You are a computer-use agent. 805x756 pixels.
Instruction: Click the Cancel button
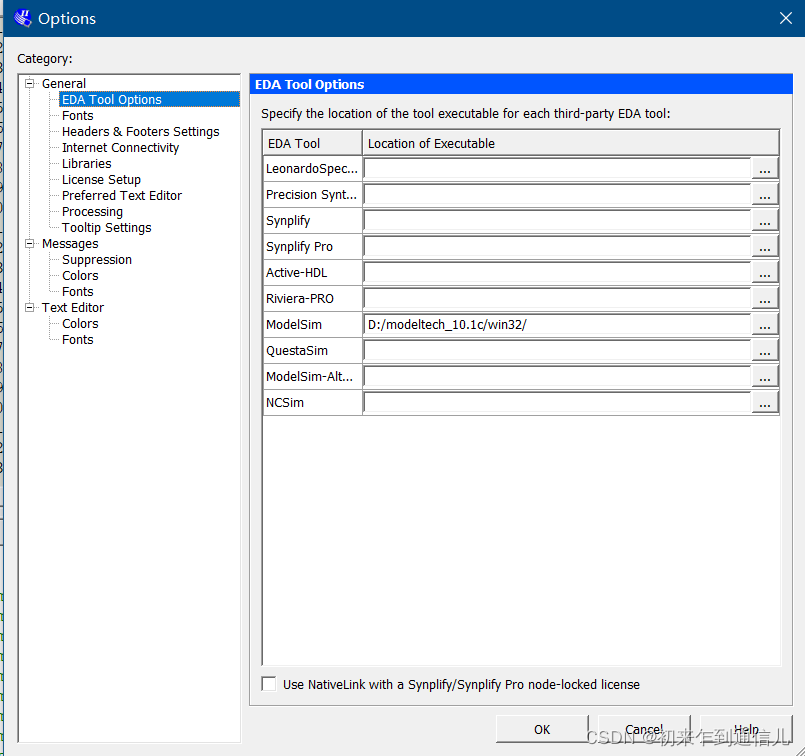click(x=644, y=729)
